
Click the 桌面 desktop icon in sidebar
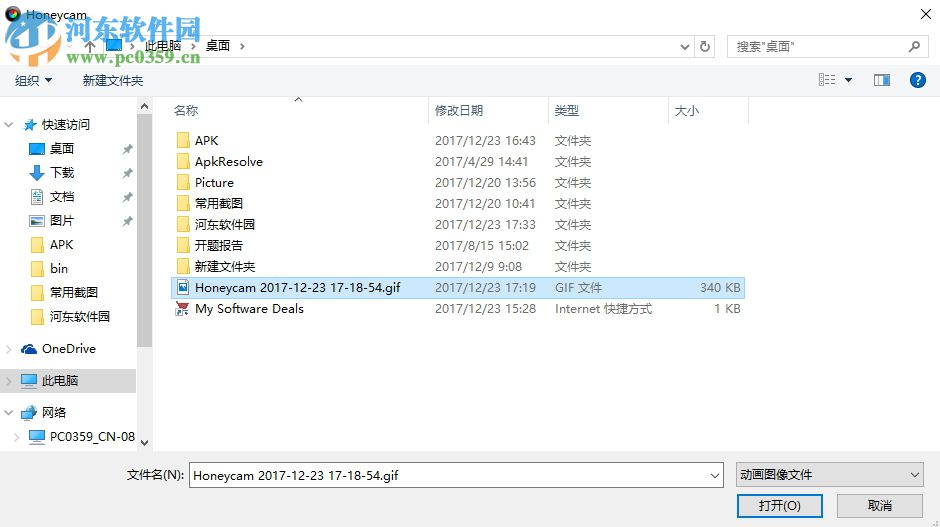pos(37,149)
